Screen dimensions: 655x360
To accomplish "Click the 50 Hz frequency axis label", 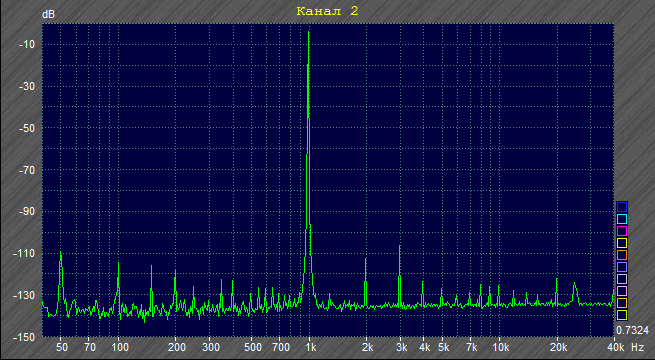I will (x=62, y=347).
